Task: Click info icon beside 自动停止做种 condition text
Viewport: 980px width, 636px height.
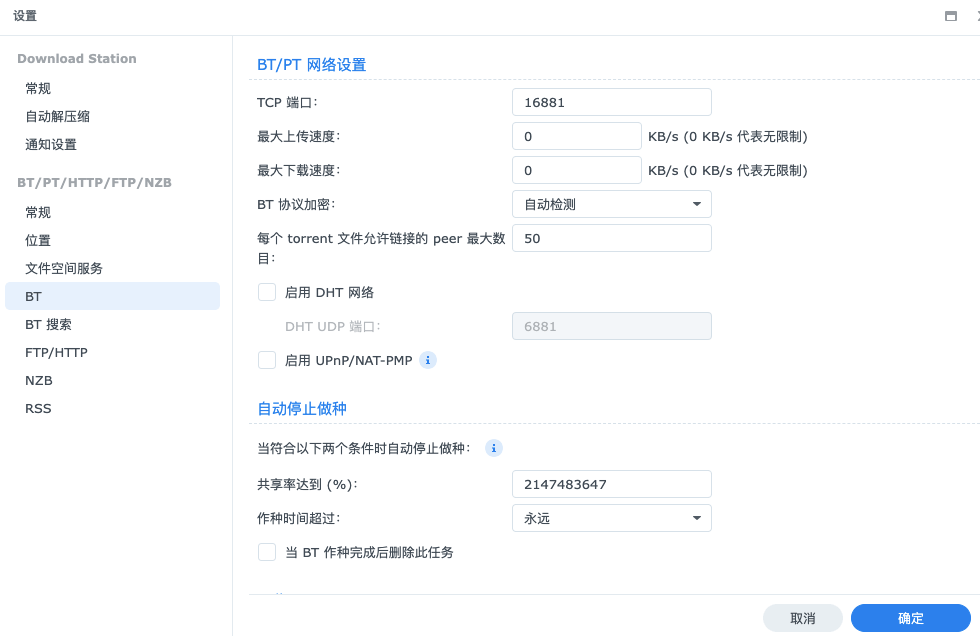Action: (493, 448)
